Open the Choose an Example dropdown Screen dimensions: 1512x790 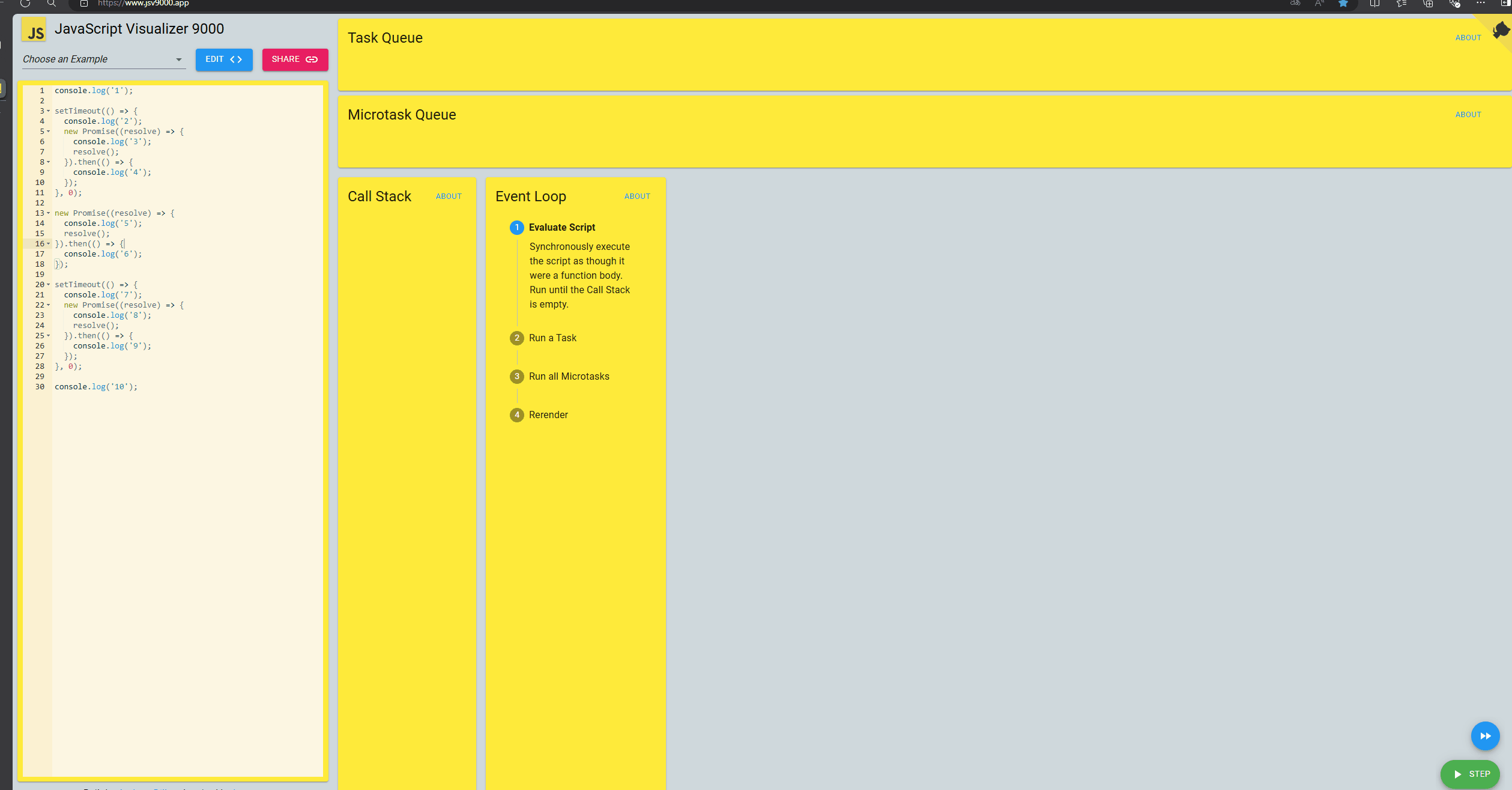(103, 59)
